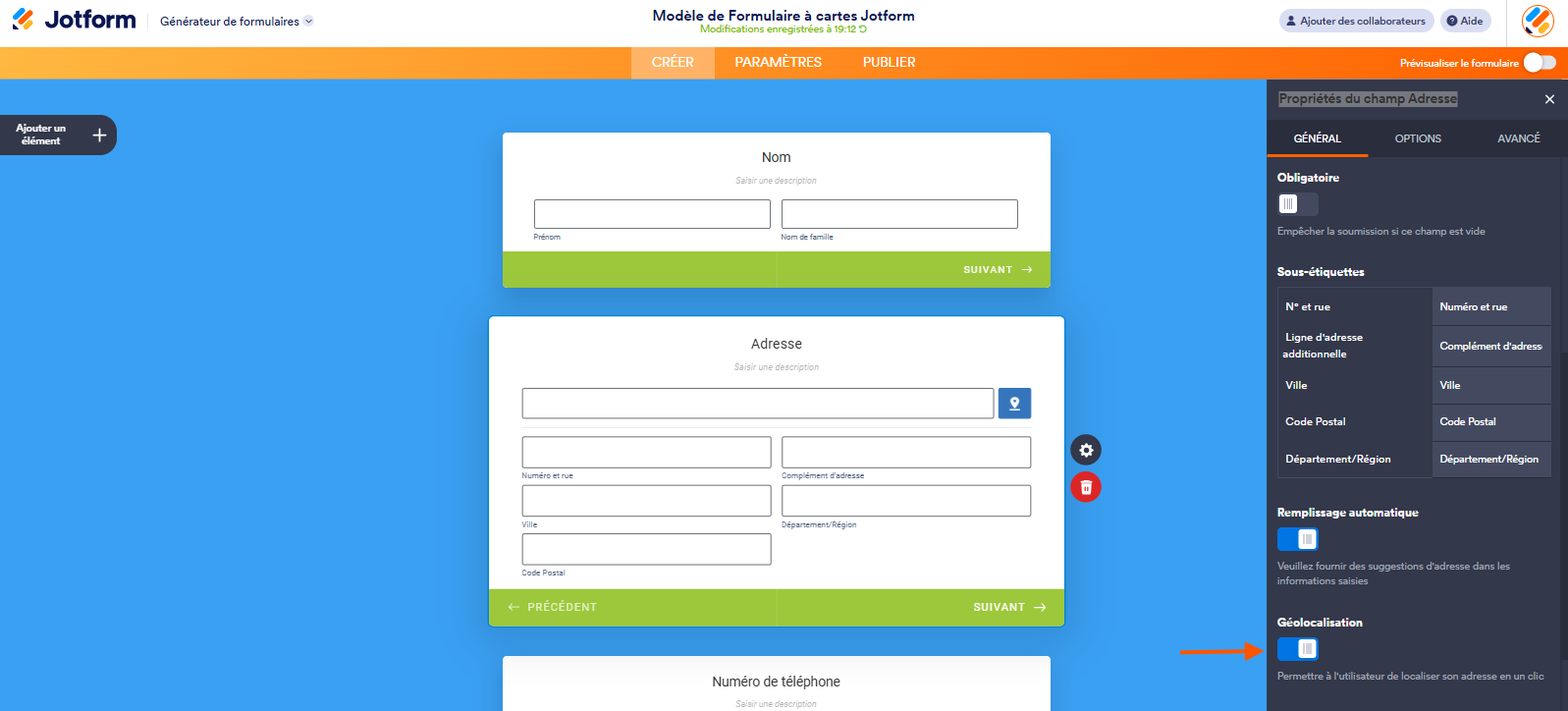1568x711 pixels.
Task: Close the Adresse properties panel
Action: coord(1549,99)
